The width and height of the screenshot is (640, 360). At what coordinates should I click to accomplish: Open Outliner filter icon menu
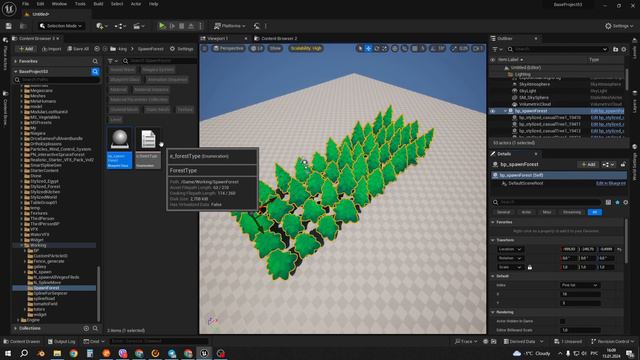point(496,49)
